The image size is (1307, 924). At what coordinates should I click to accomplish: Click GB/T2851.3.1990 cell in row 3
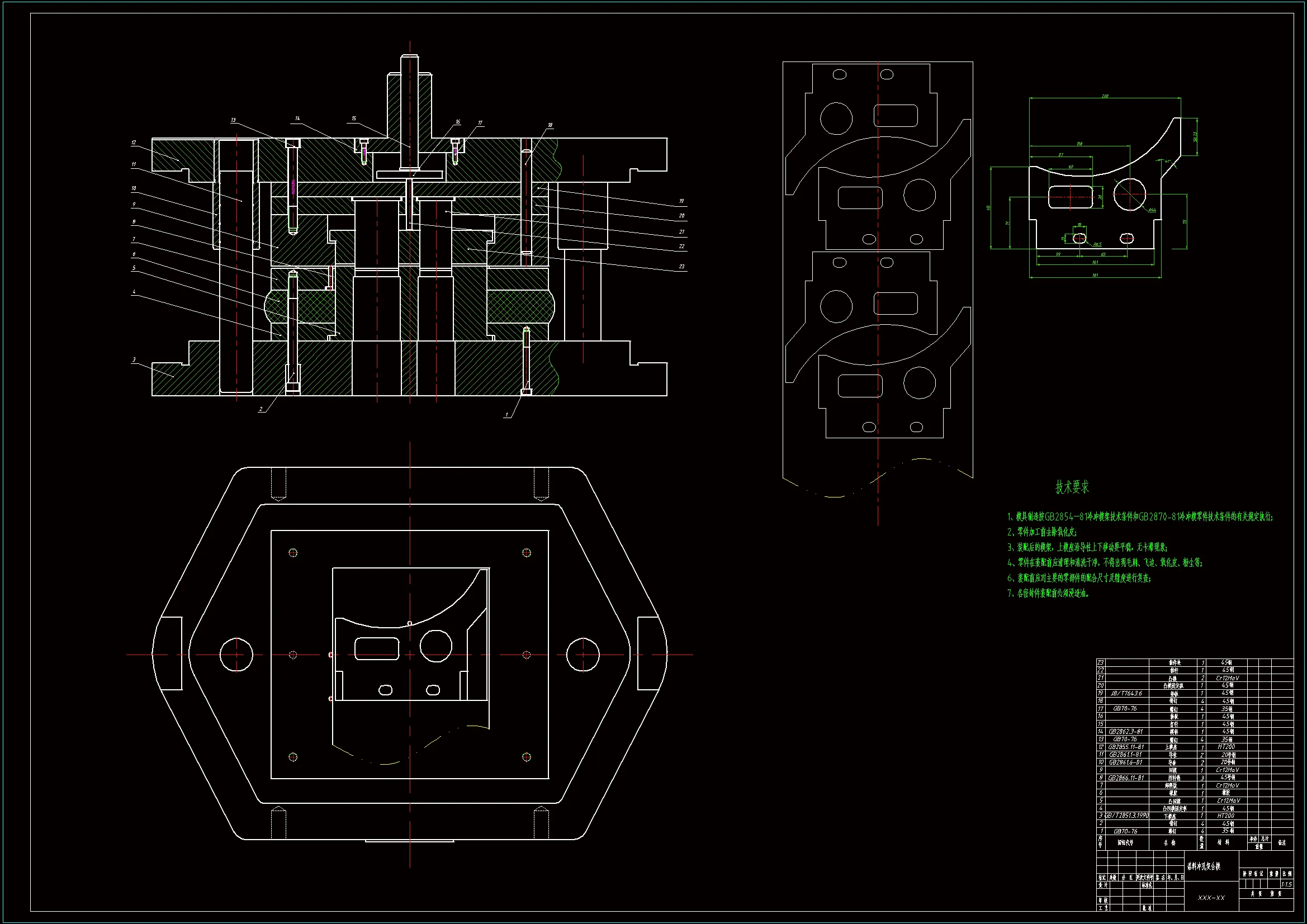pos(1126,816)
